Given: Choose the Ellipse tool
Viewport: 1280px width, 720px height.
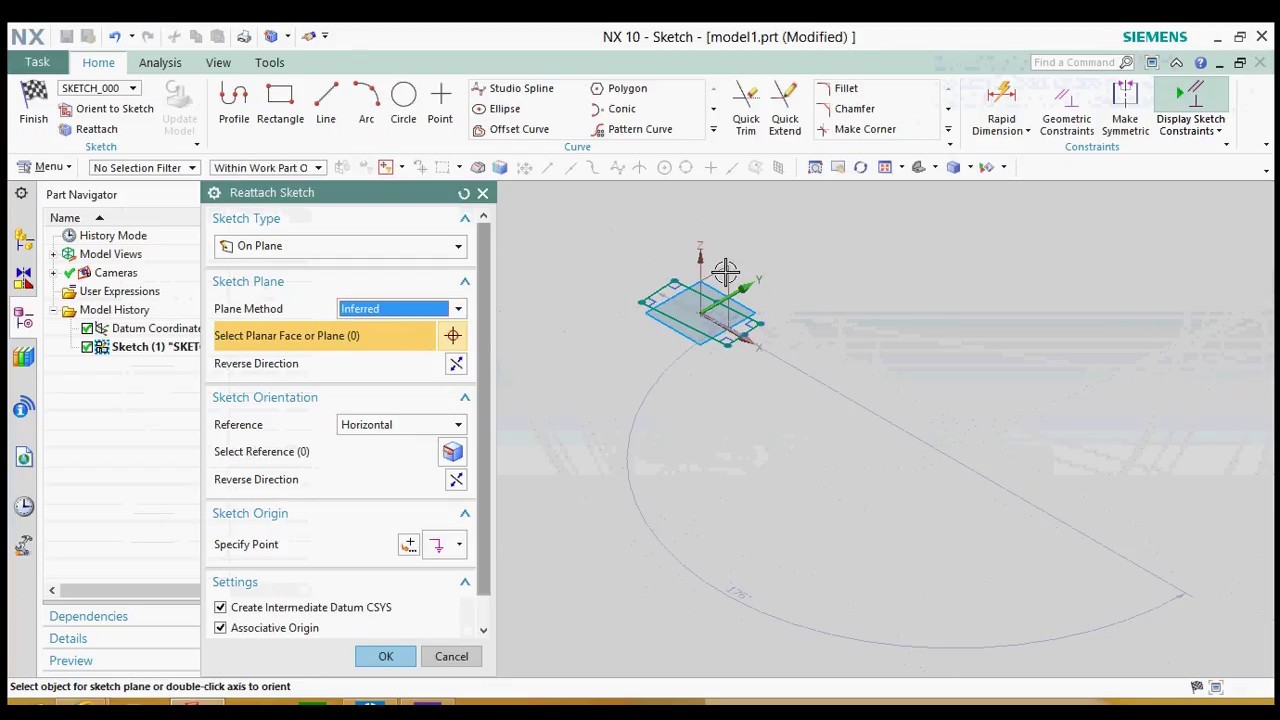Looking at the screenshot, I should tap(496, 109).
